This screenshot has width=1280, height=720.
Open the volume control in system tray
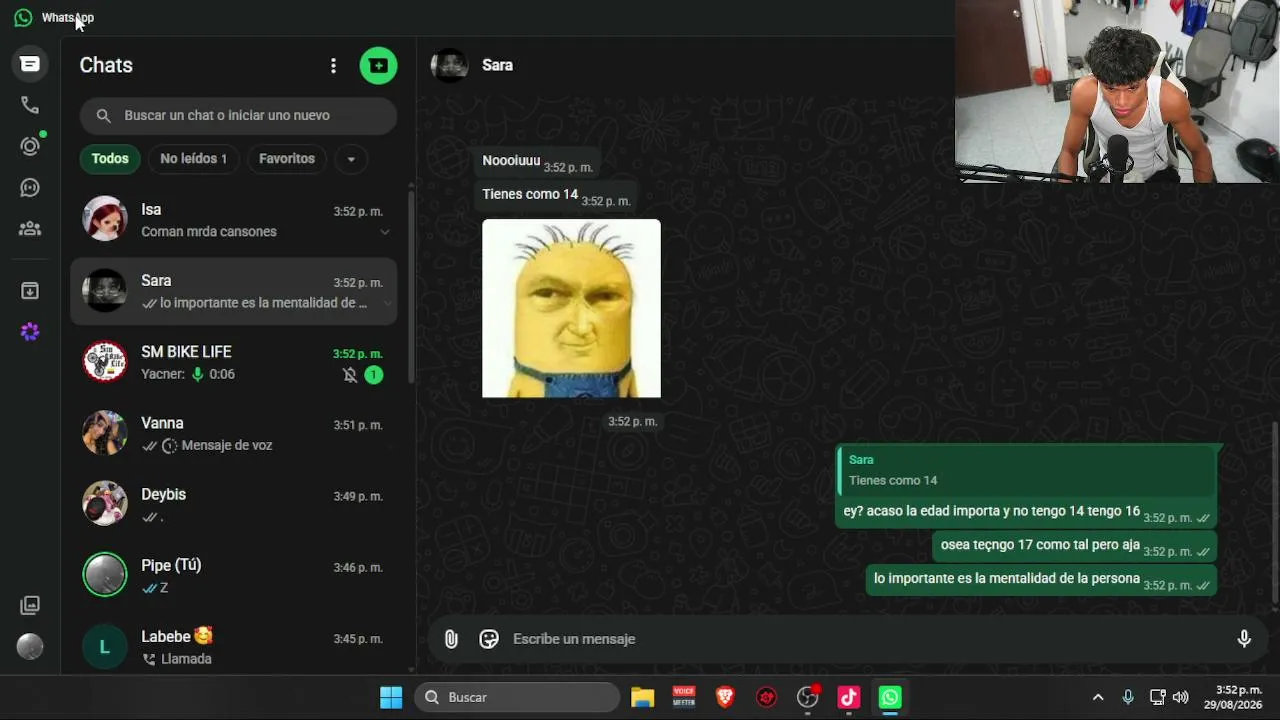(1181, 697)
